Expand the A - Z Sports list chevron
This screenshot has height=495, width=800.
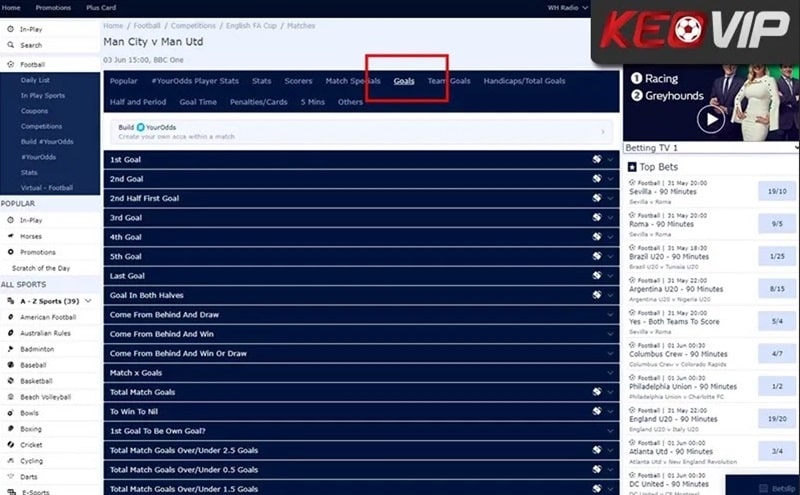pos(88,301)
